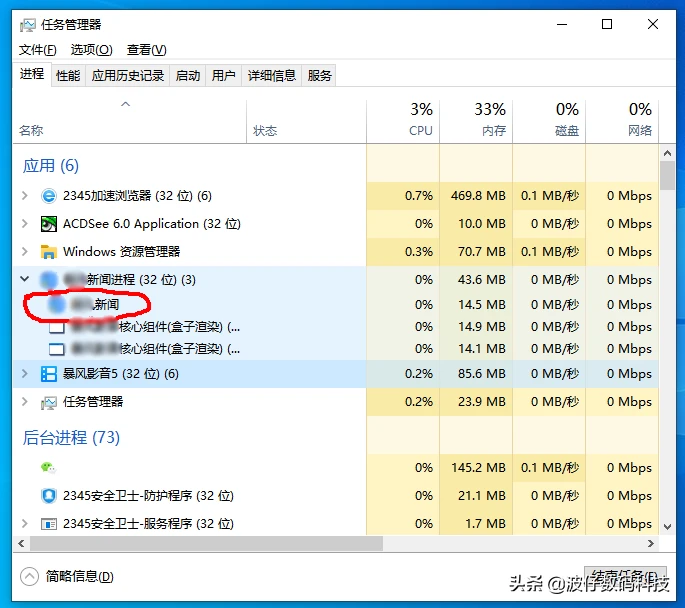The image size is (685, 608).
Task: Click the 2345 browser app icon
Action: (x=48, y=196)
